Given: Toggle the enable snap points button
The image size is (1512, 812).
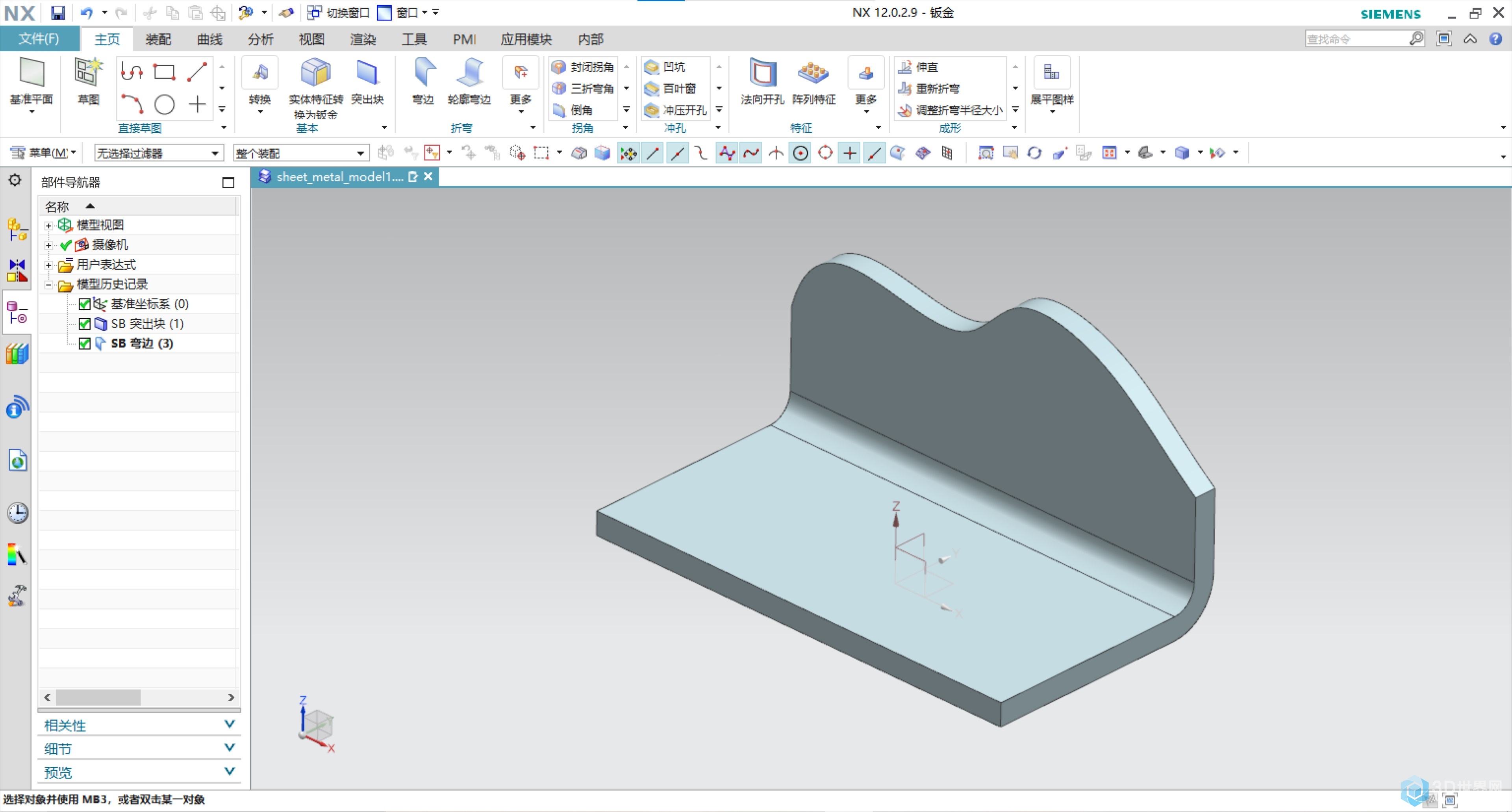Looking at the screenshot, I should tap(628, 153).
